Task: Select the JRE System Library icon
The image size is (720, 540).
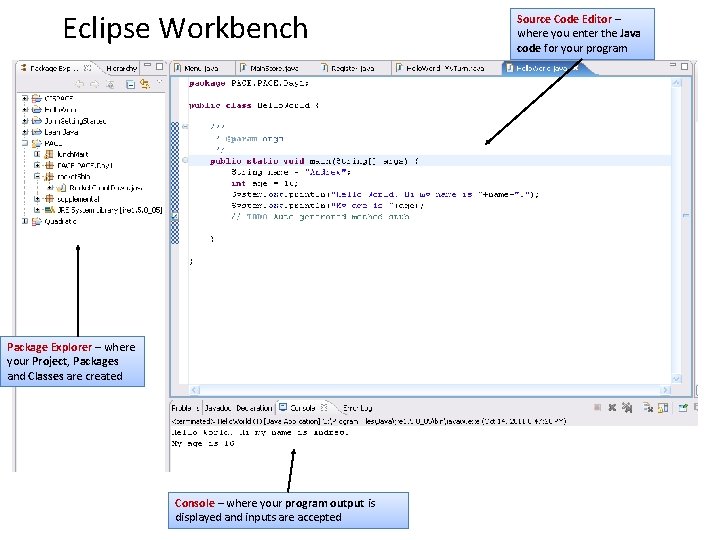Action: tap(49, 210)
